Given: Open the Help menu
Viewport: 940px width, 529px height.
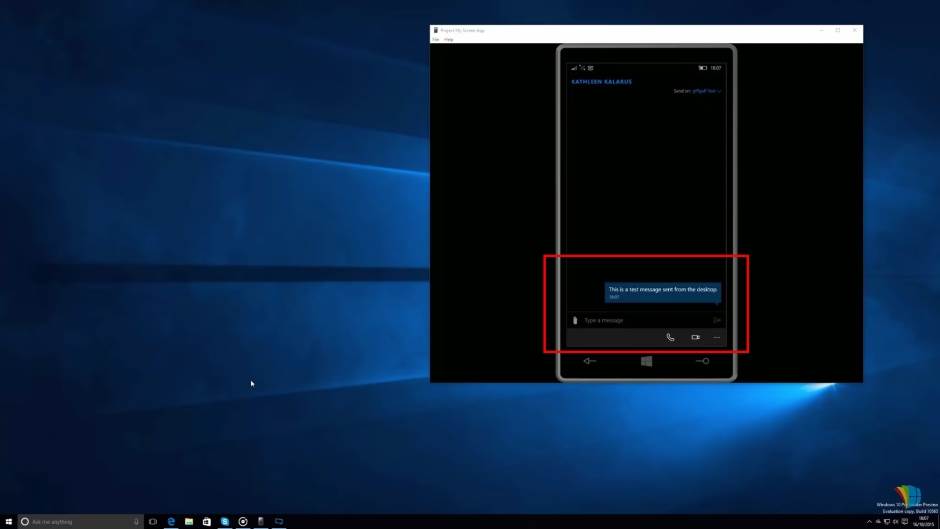Looking at the screenshot, I should pos(449,39).
